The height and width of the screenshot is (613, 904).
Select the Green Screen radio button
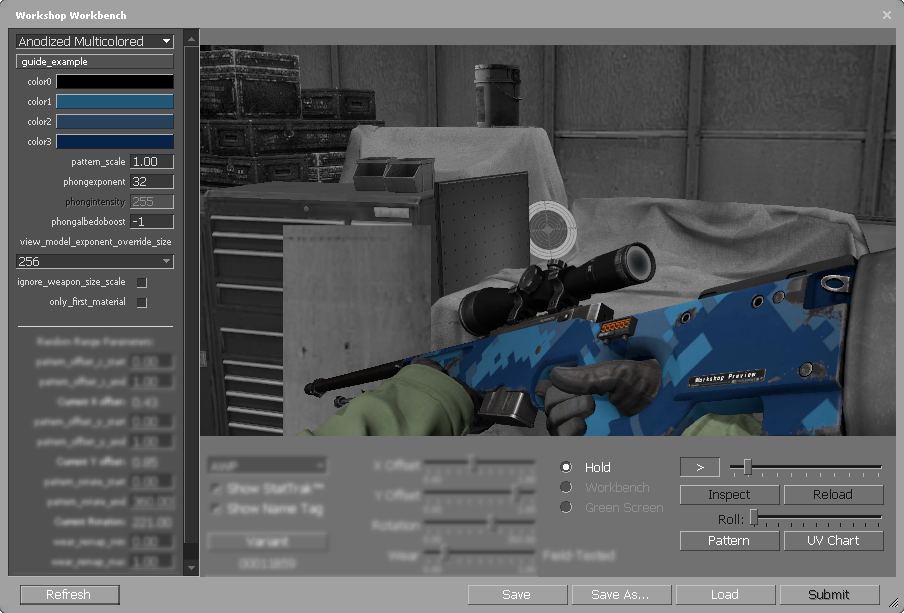tap(566, 507)
